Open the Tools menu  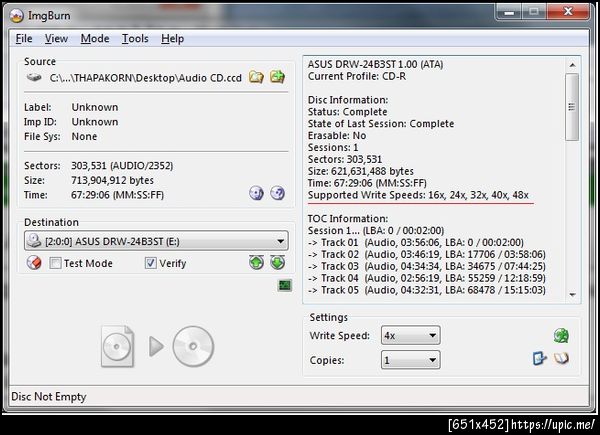coord(135,39)
